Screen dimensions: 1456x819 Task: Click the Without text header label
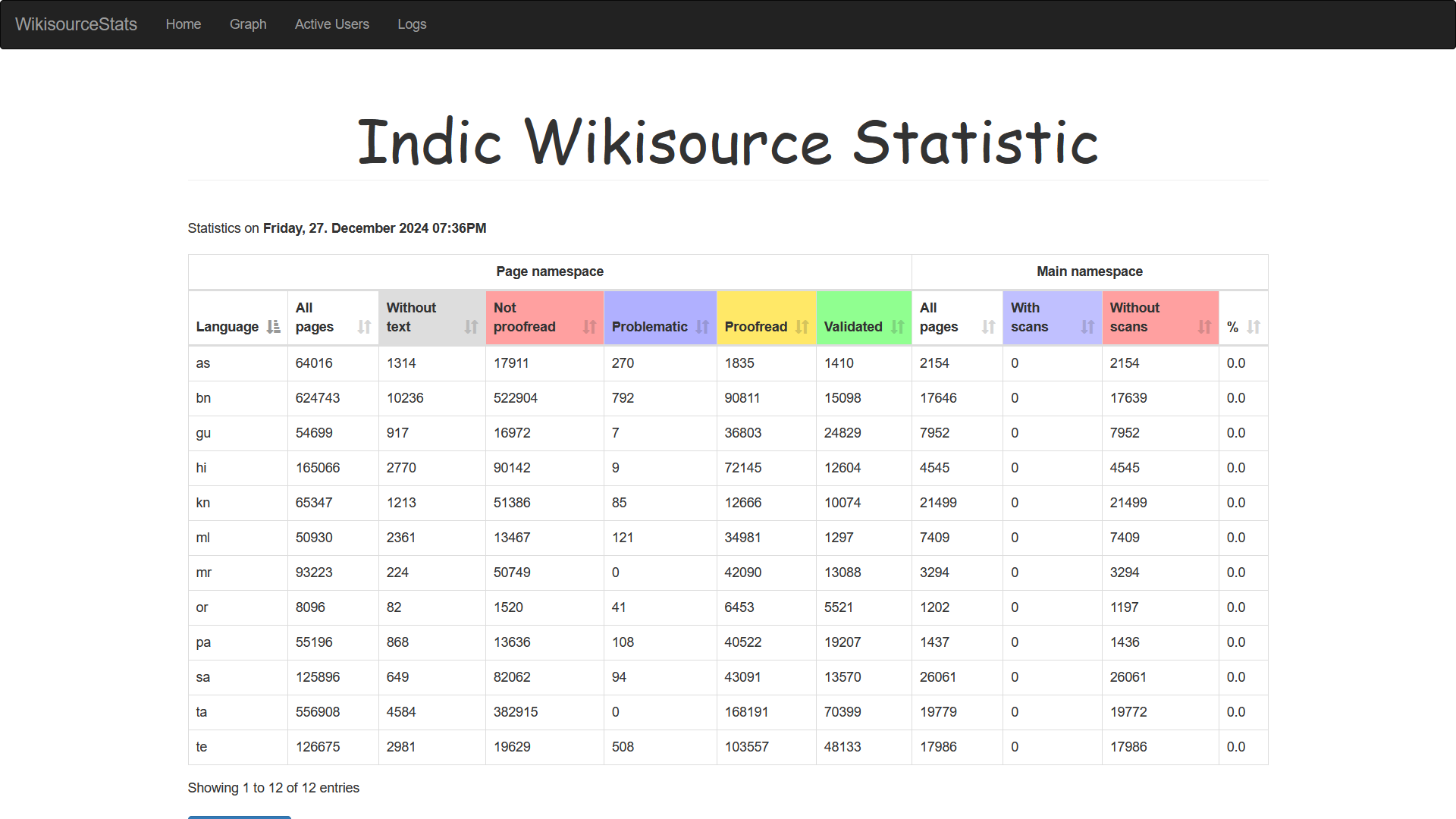tap(411, 318)
